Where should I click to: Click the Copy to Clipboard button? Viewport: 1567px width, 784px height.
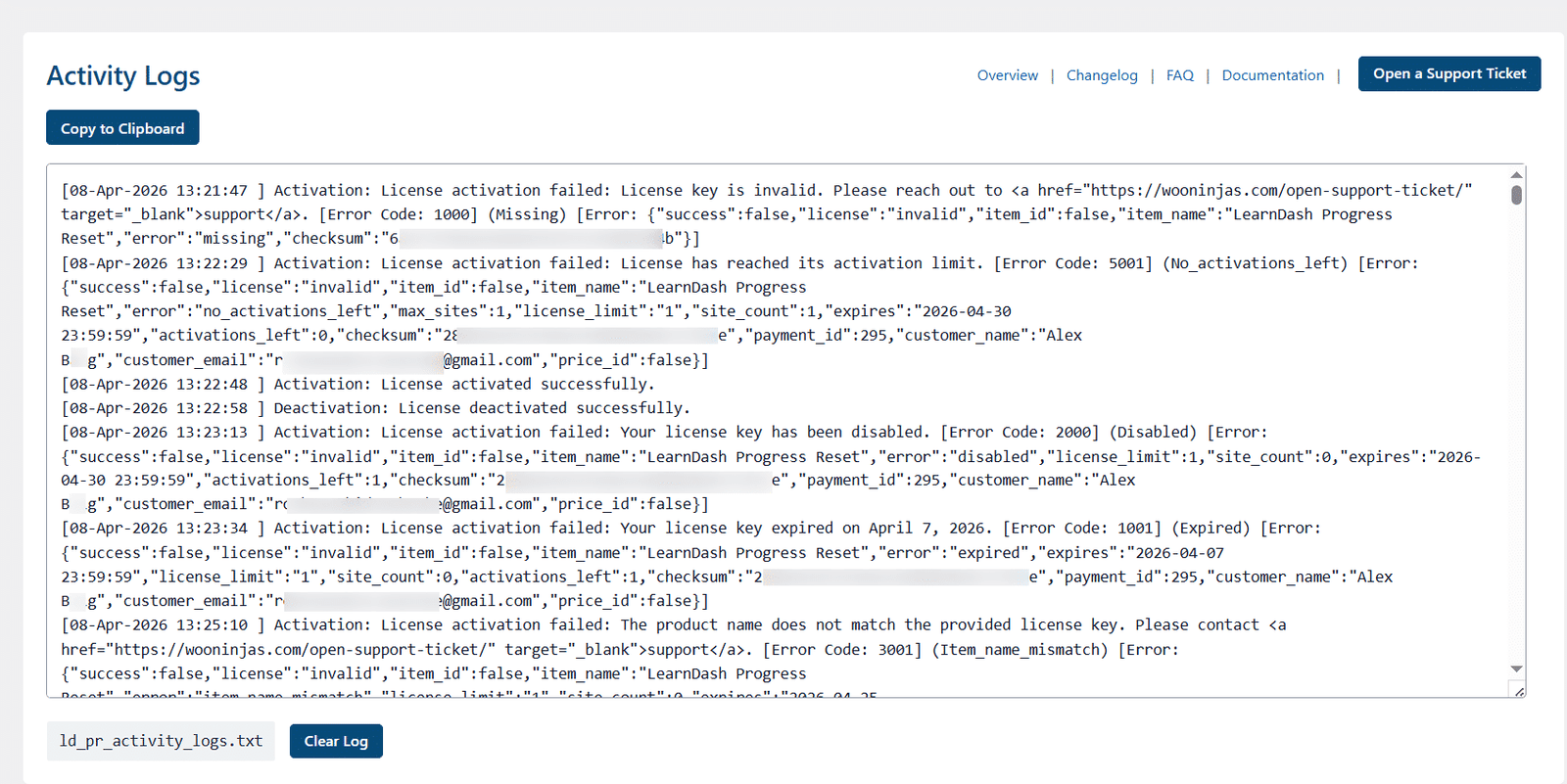122,127
